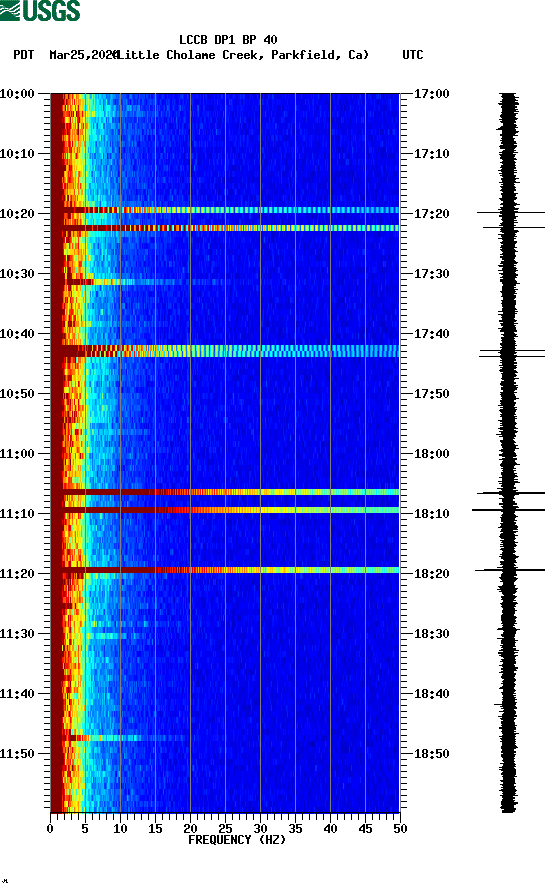Screen dimensions: 552x892
Task: Click the '10:00' PDT time label
Action: (17, 94)
